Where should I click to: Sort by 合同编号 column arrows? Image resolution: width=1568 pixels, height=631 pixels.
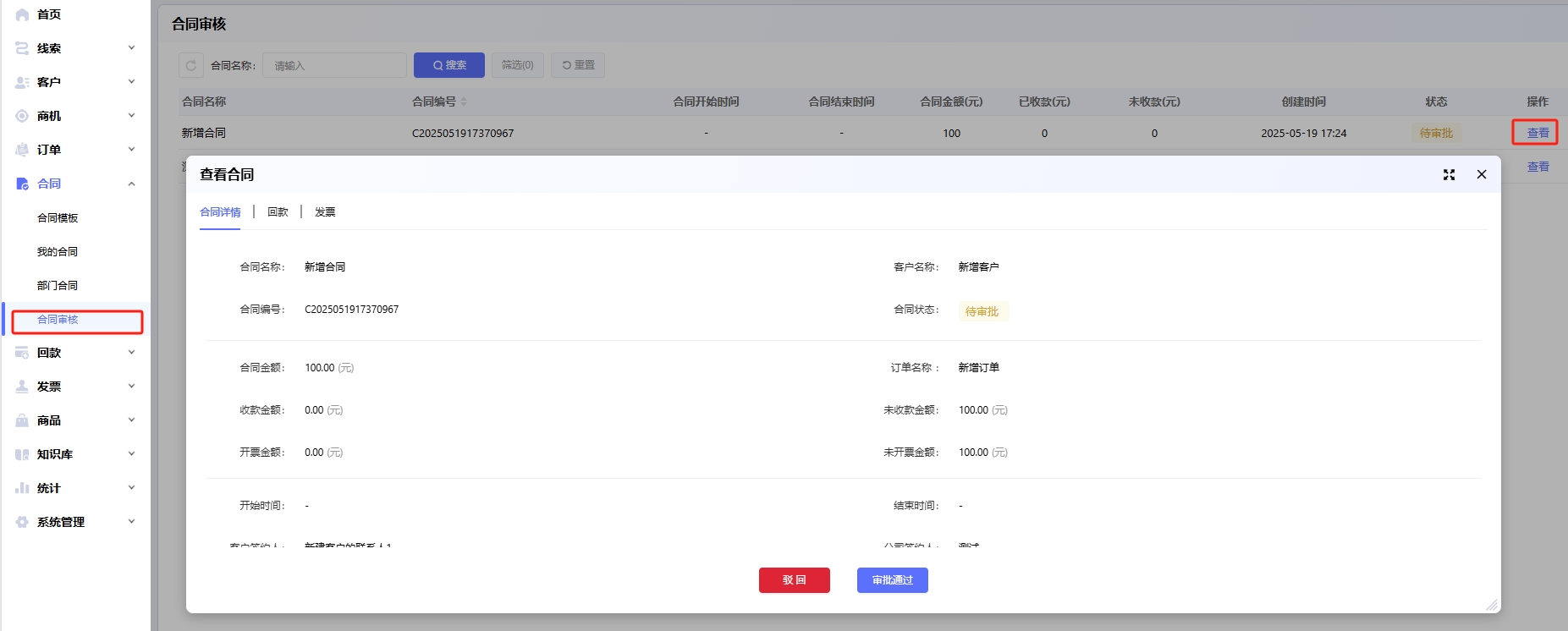(464, 102)
